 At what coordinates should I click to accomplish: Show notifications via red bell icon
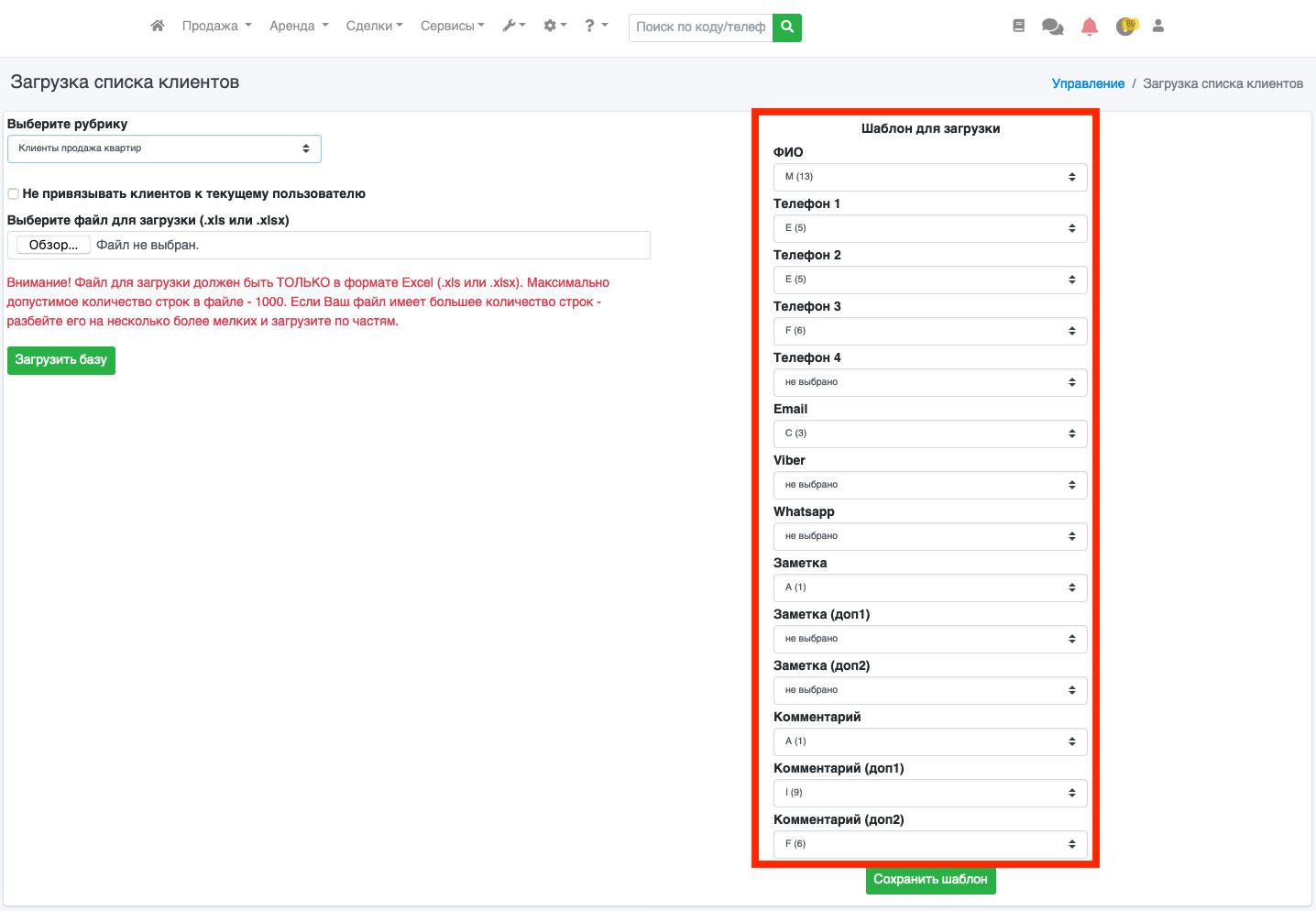pos(1089,27)
